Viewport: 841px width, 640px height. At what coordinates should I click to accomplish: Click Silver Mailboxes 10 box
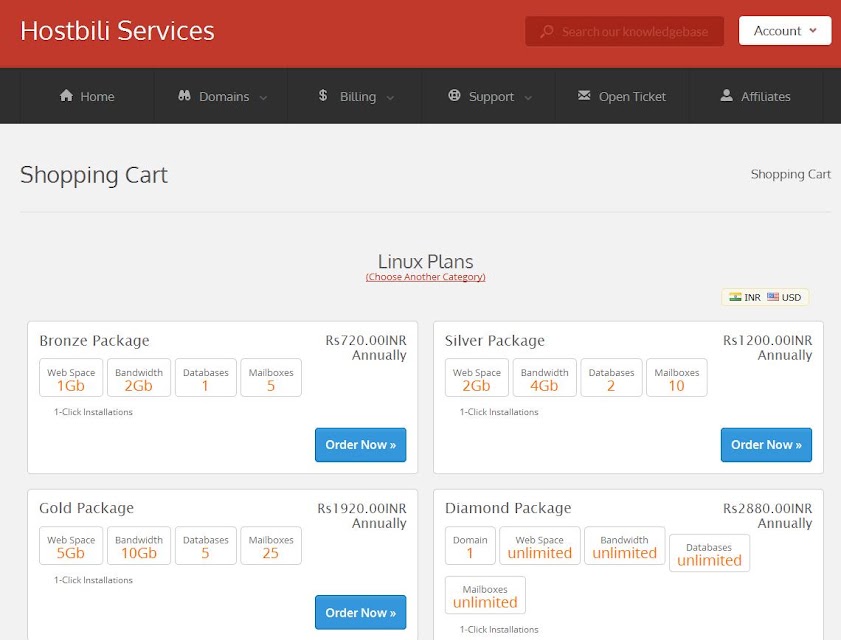[677, 378]
